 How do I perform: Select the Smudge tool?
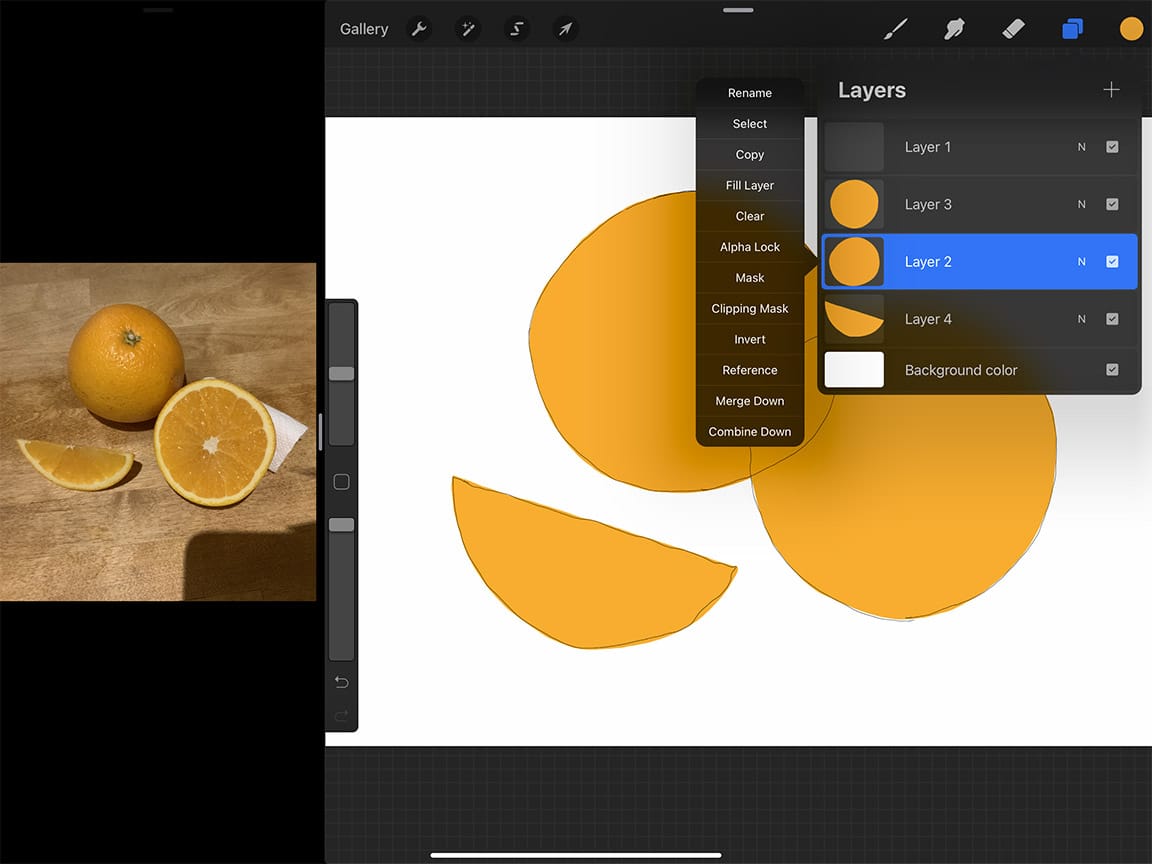[x=954, y=28]
